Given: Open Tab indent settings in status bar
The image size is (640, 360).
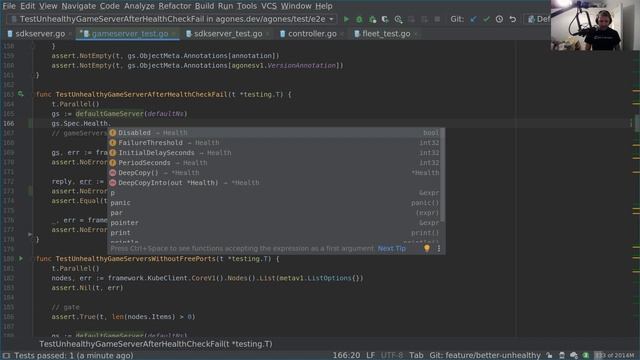Looking at the screenshot, I should click(x=416, y=356).
